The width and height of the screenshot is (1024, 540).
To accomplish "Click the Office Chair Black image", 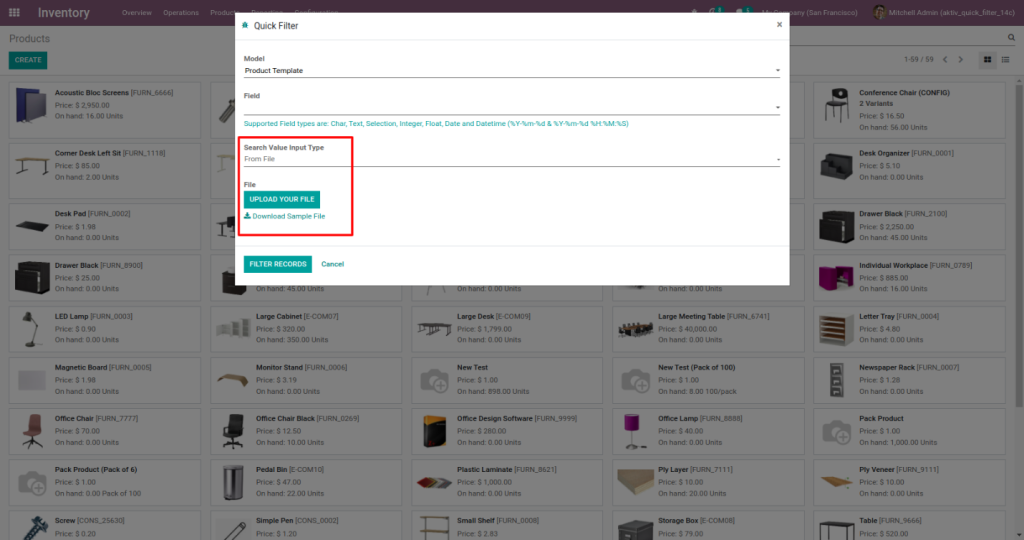I will 232,431.
